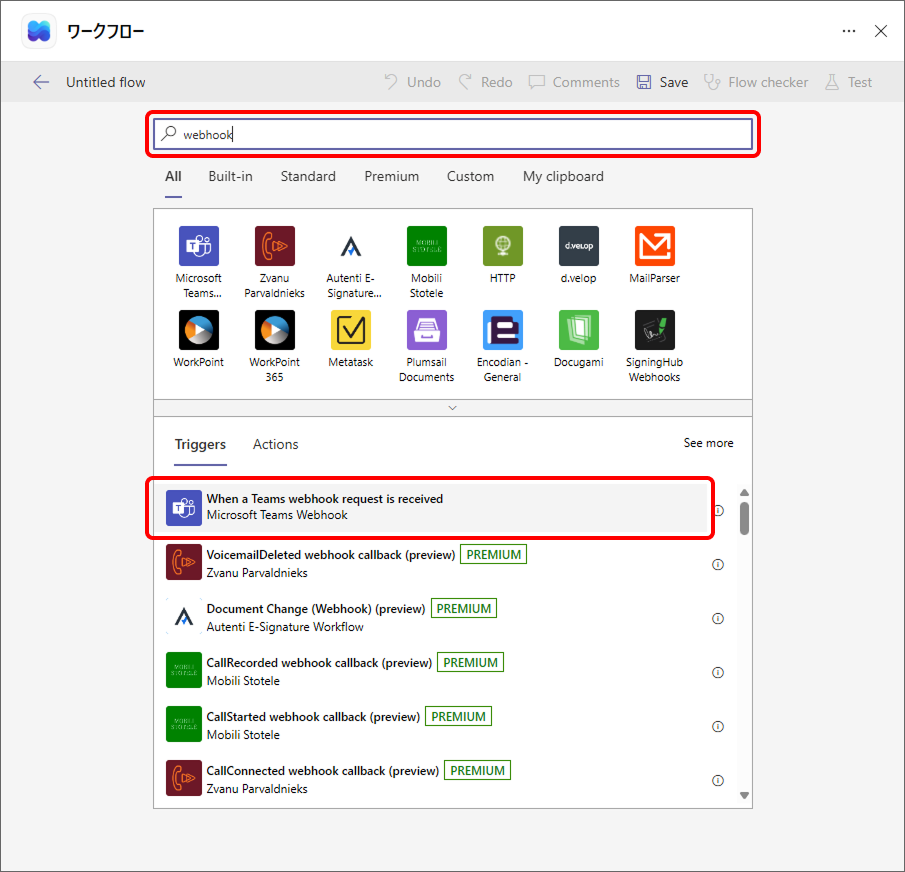This screenshot has height=872, width=905.
Task: Run the Flow checker
Action: [756, 82]
